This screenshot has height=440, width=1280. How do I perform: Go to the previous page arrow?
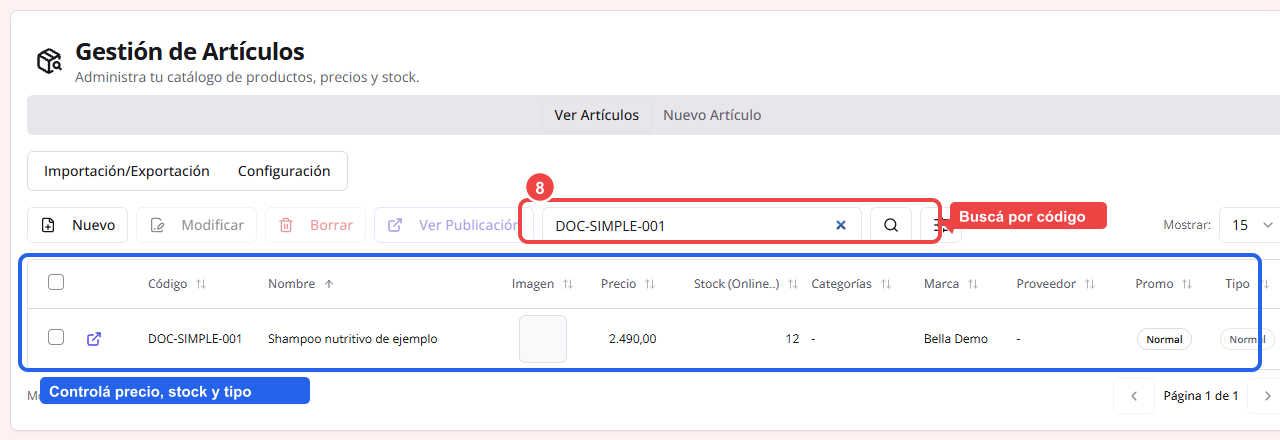point(1134,396)
